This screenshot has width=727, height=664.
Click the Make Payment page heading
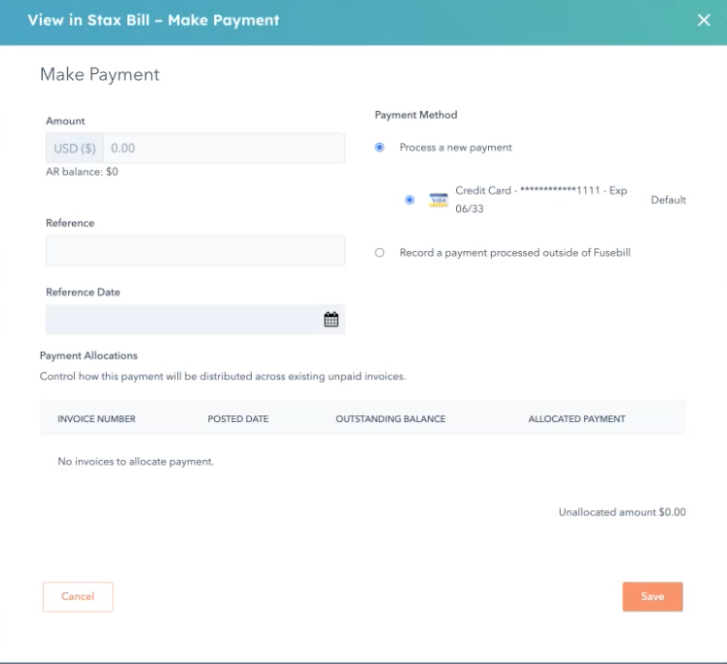tap(100, 75)
